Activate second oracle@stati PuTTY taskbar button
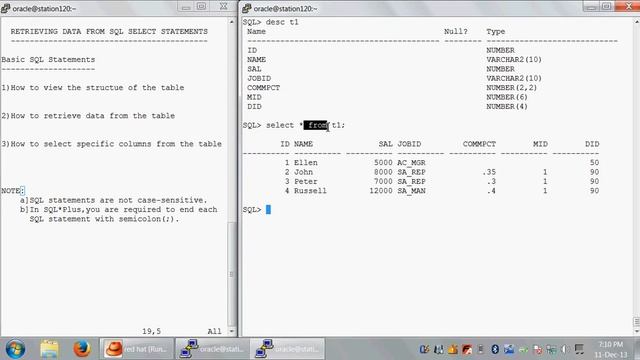The image size is (640, 360). click(x=288, y=349)
